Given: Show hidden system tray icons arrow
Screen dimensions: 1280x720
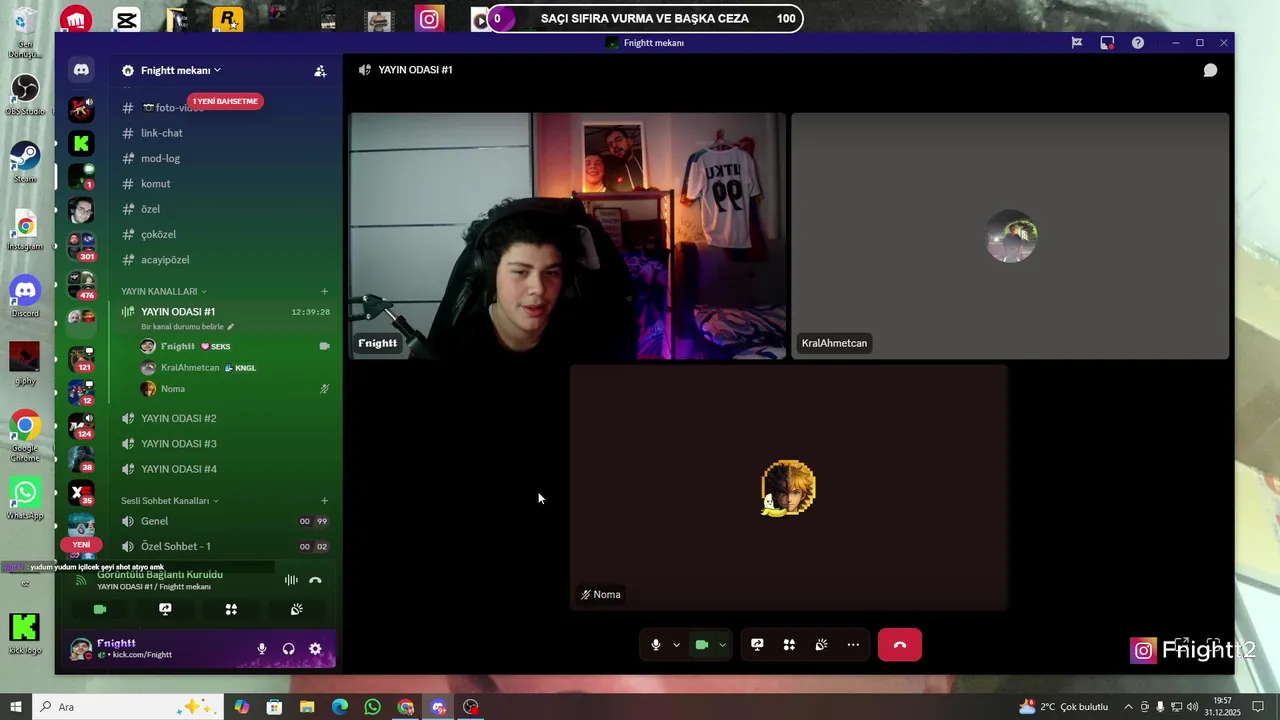Looking at the screenshot, I should 1128,707.
